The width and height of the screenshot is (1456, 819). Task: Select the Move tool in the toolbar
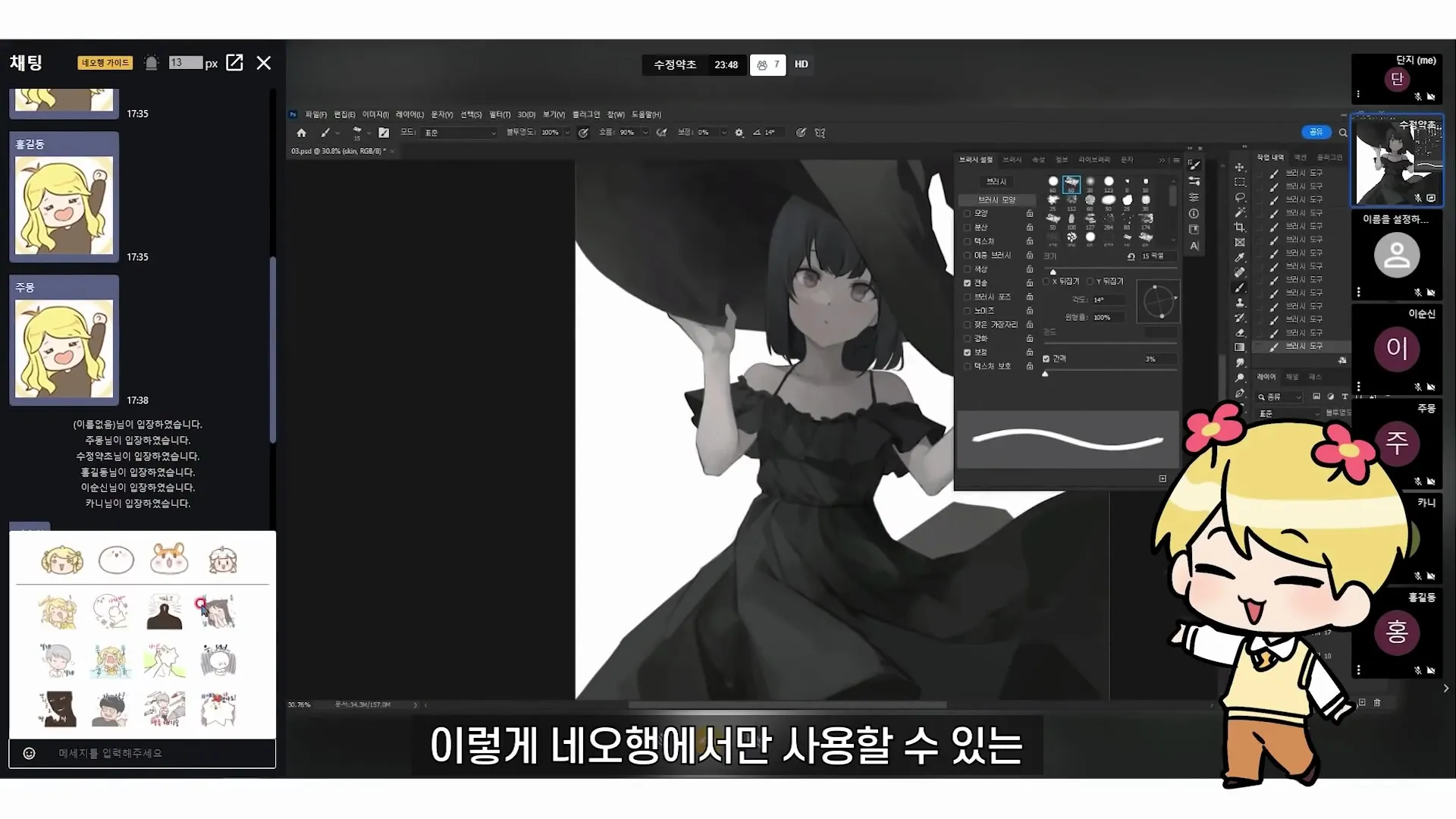(x=1240, y=167)
